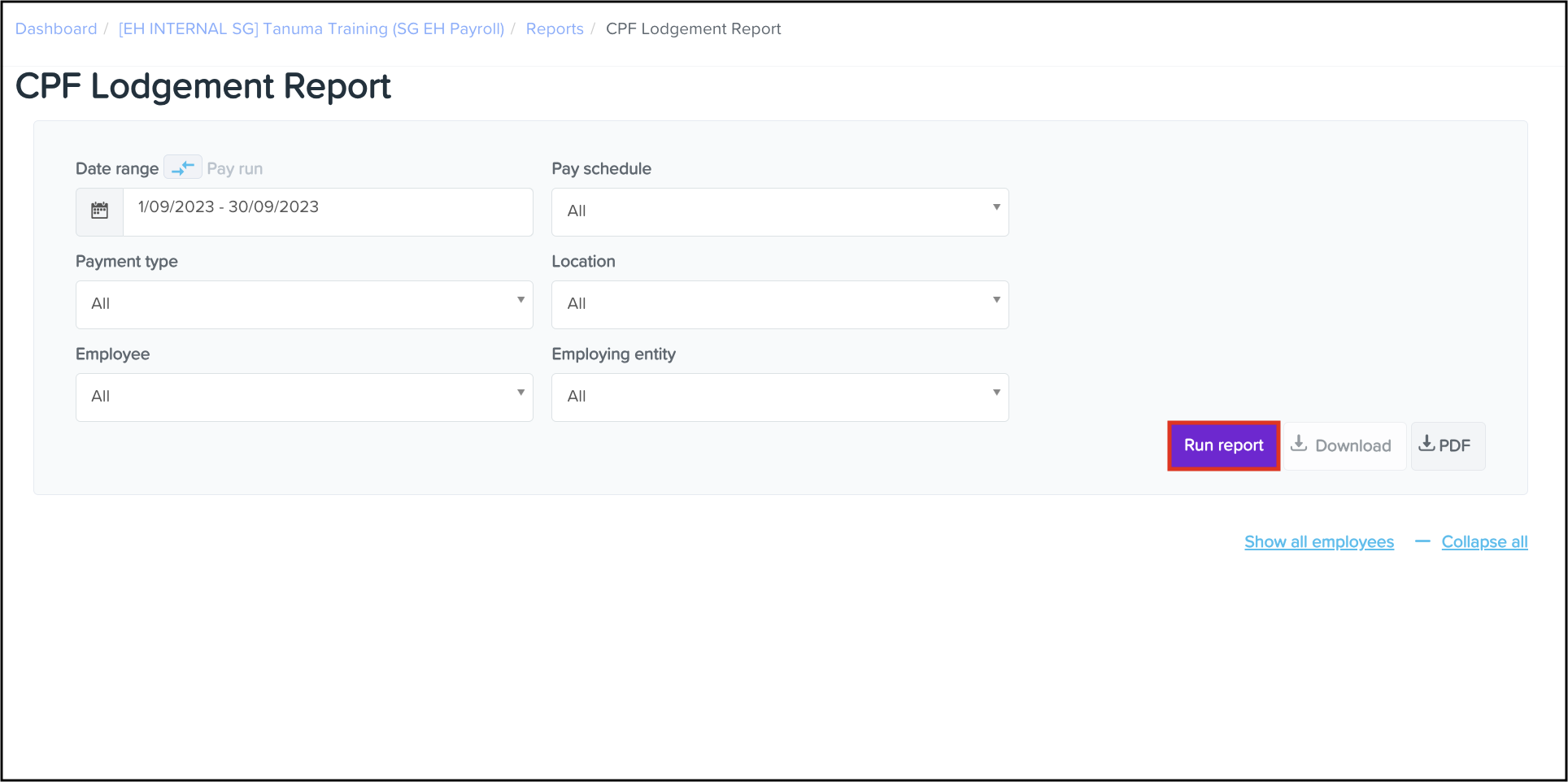
Task: Select the Date range mode label
Action: pyautogui.click(x=117, y=169)
